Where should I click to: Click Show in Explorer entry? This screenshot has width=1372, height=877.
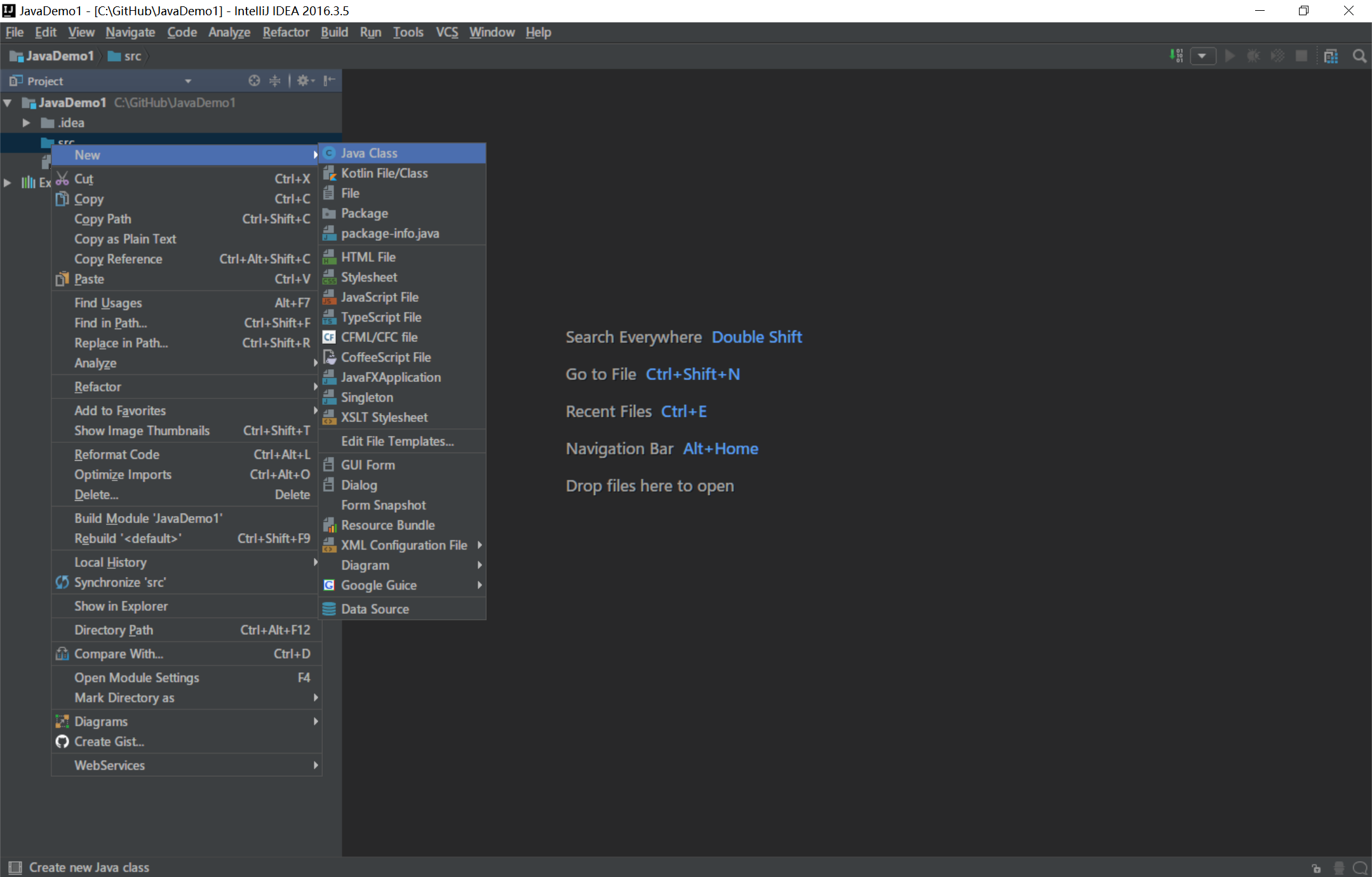click(187, 606)
